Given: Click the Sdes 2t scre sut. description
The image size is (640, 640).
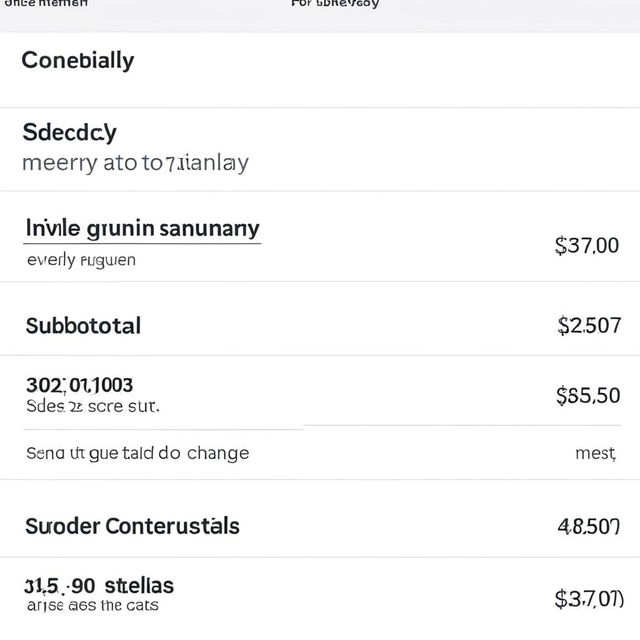Looking at the screenshot, I should coord(93,406).
